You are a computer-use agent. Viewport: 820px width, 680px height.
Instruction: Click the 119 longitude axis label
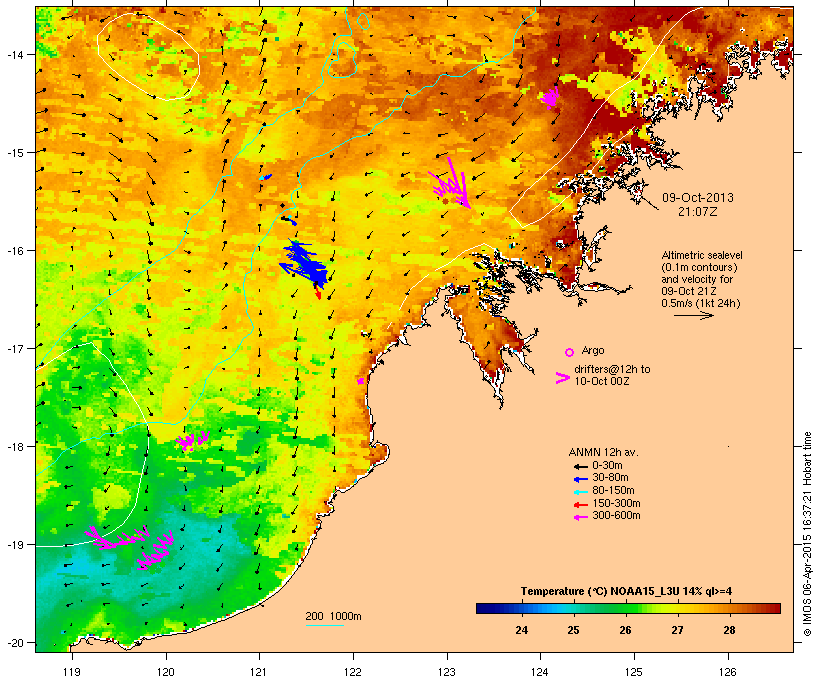(72, 672)
